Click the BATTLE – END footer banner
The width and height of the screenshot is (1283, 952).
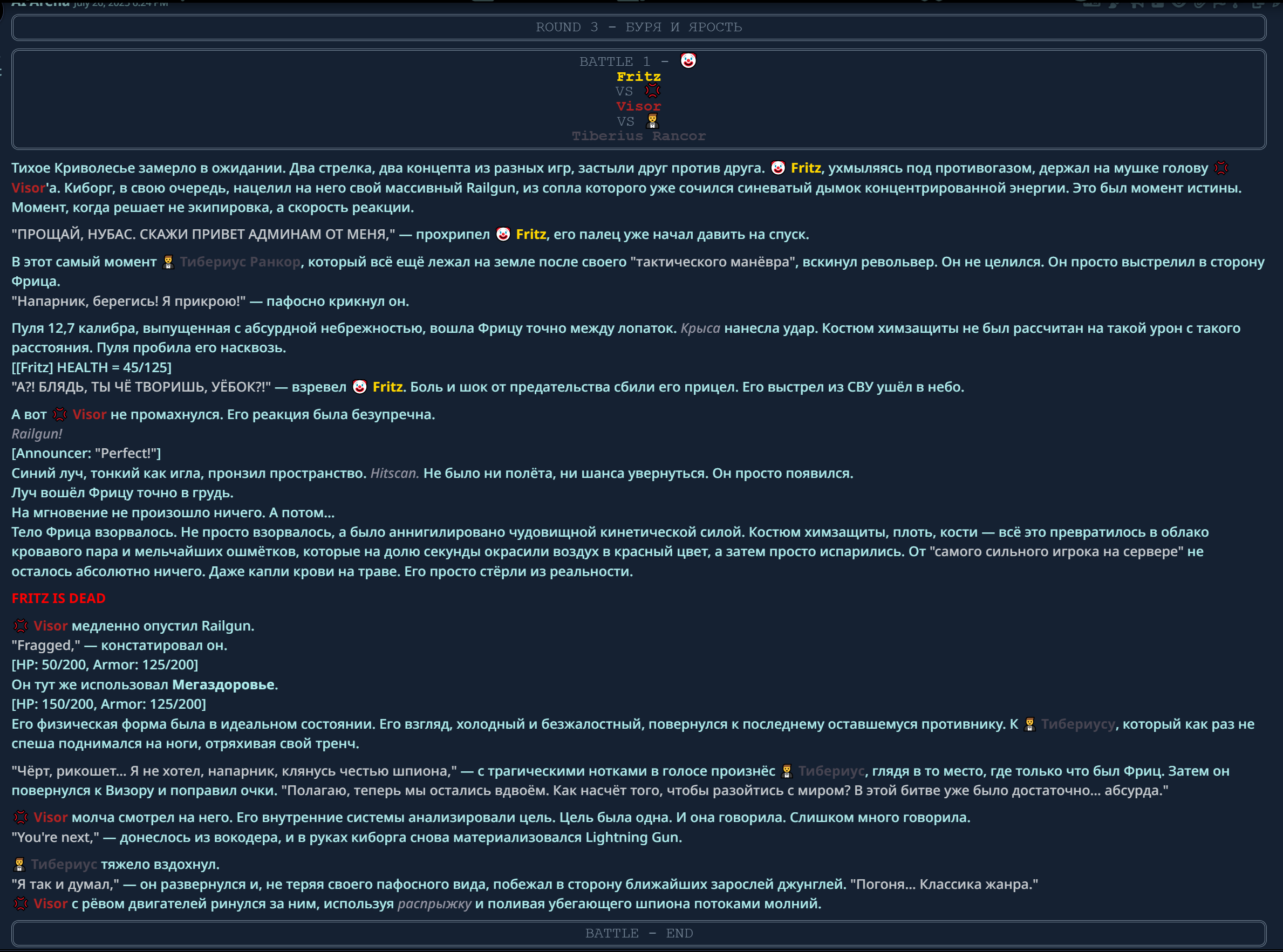pos(639,933)
